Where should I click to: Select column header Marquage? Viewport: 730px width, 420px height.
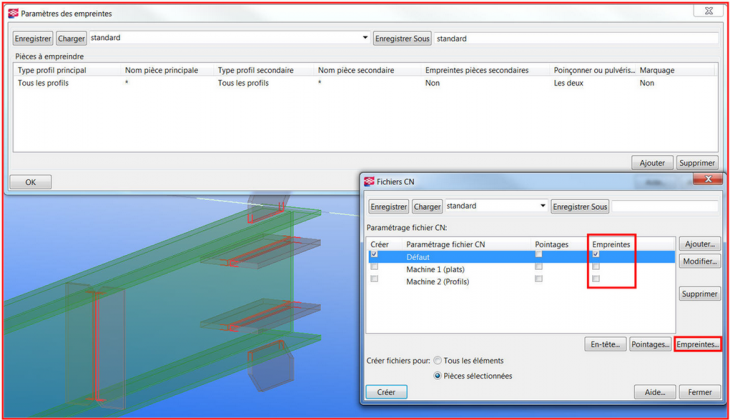[657, 70]
